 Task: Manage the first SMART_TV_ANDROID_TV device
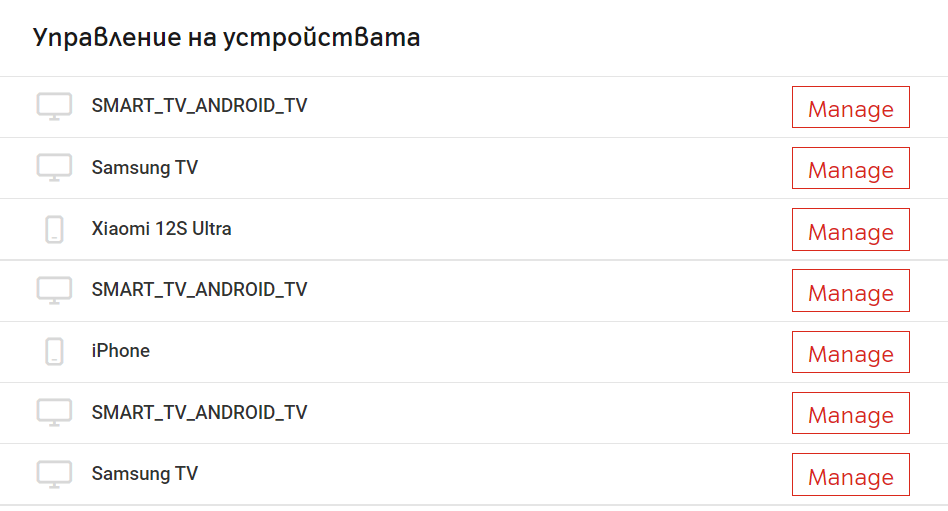click(851, 107)
